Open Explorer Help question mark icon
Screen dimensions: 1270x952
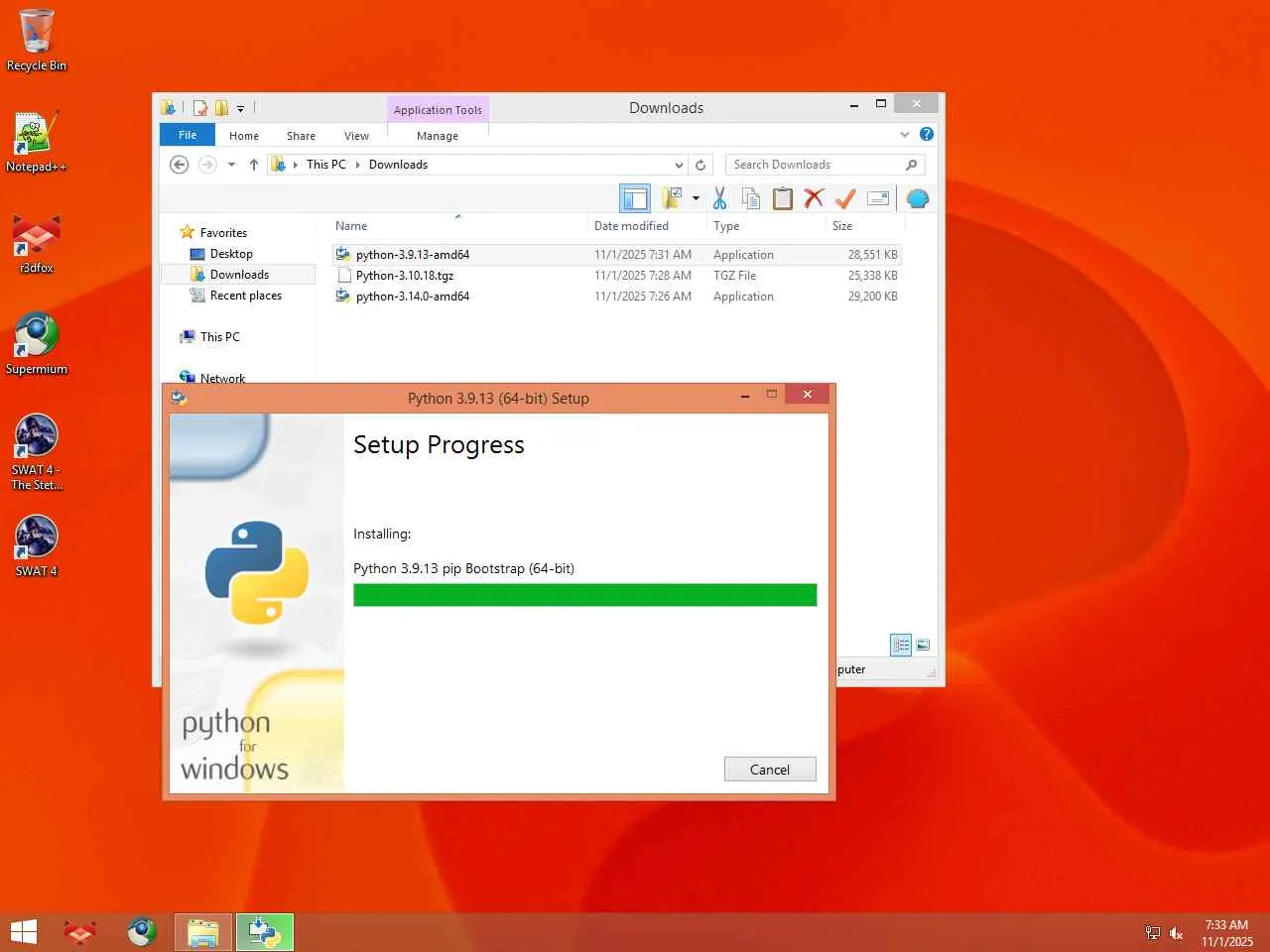click(x=927, y=134)
